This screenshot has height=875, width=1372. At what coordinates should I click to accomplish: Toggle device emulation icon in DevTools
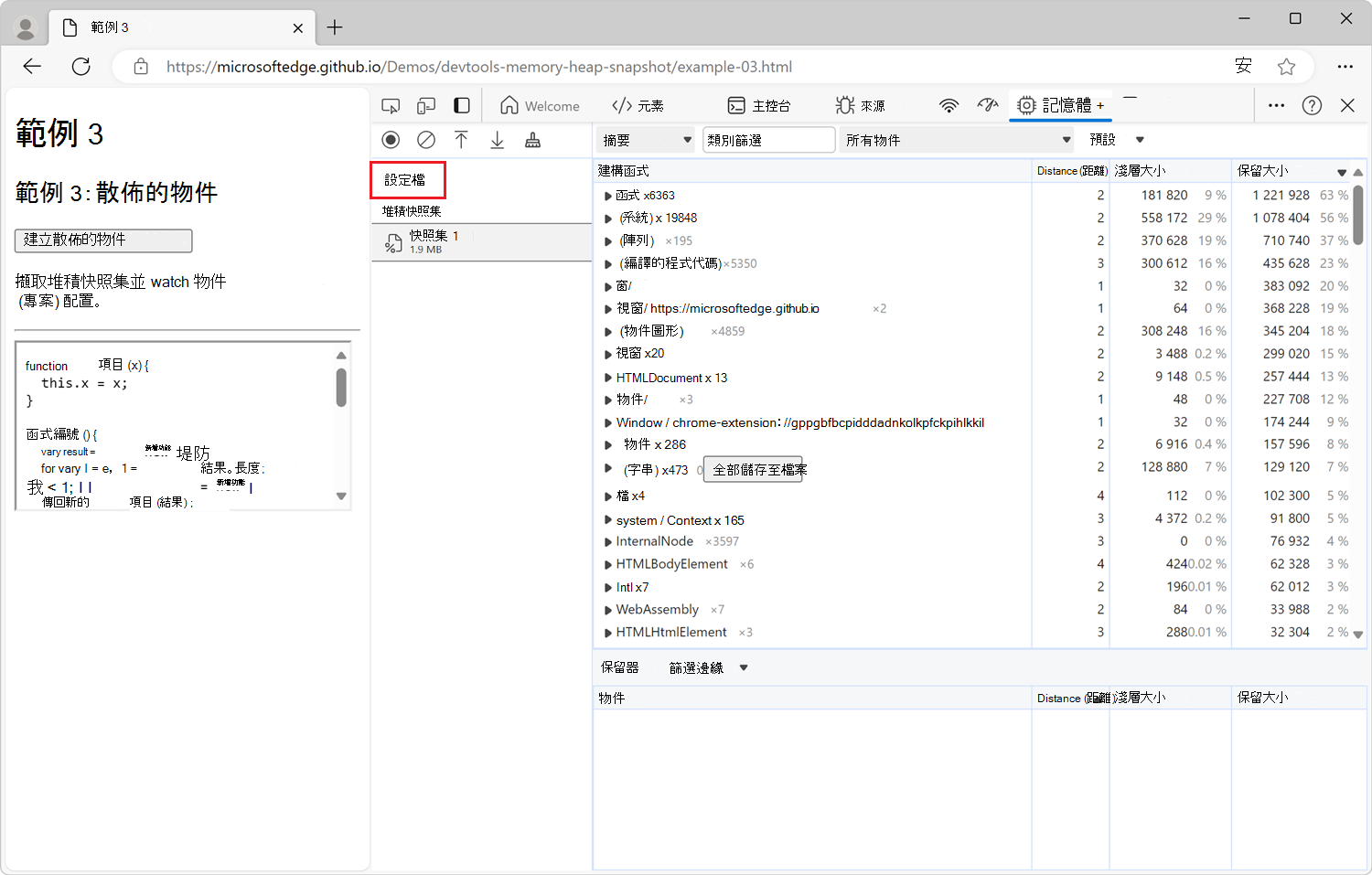pos(426,106)
